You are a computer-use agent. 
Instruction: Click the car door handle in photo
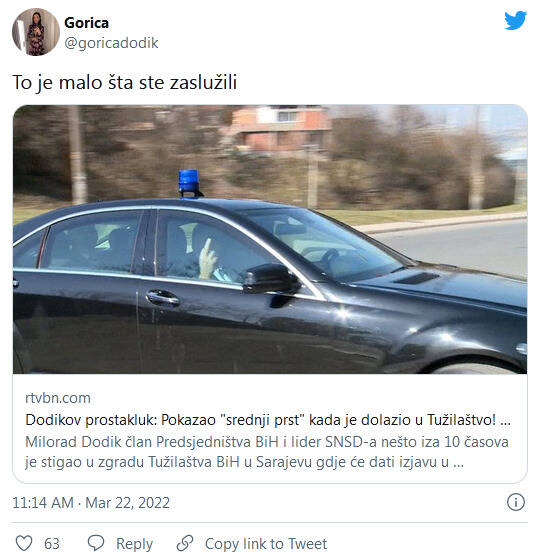click(x=163, y=297)
